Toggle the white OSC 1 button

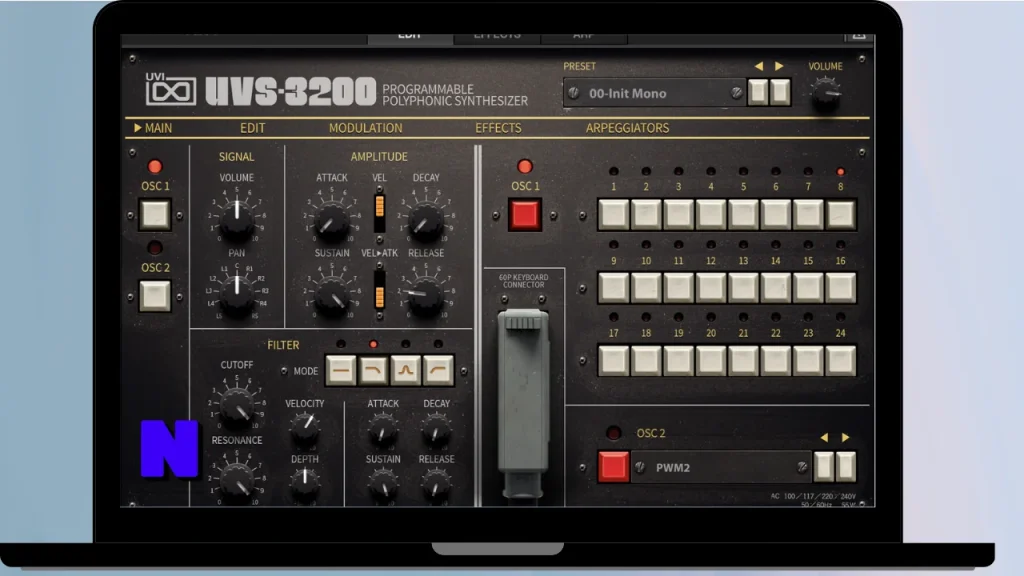tap(155, 214)
